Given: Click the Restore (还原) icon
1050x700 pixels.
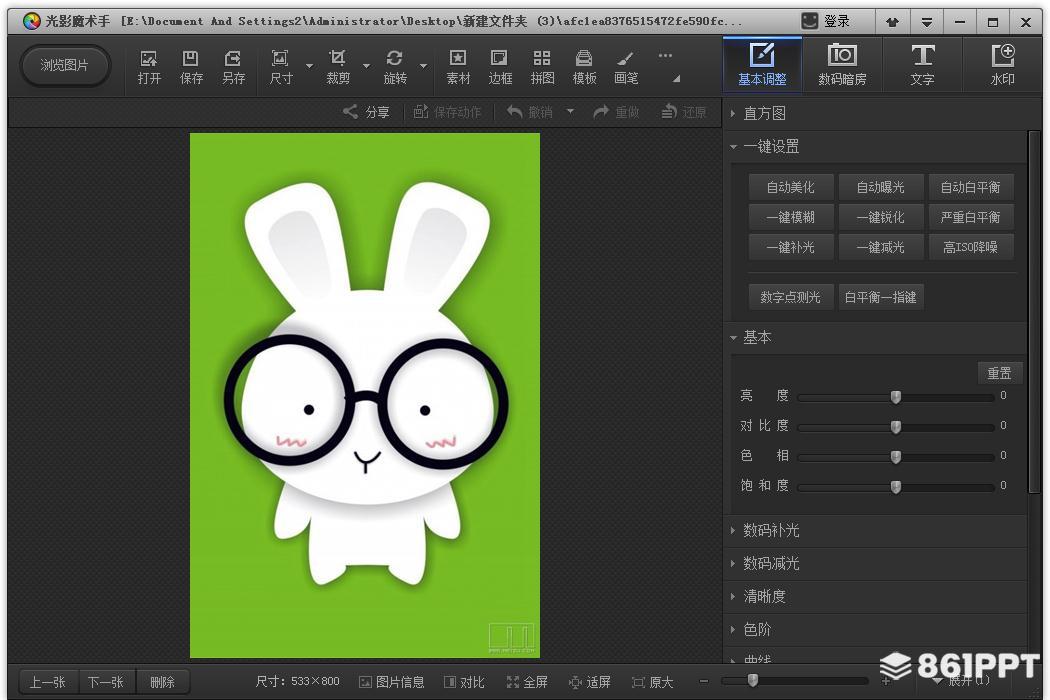Looking at the screenshot, I should (x=669, y=111).
